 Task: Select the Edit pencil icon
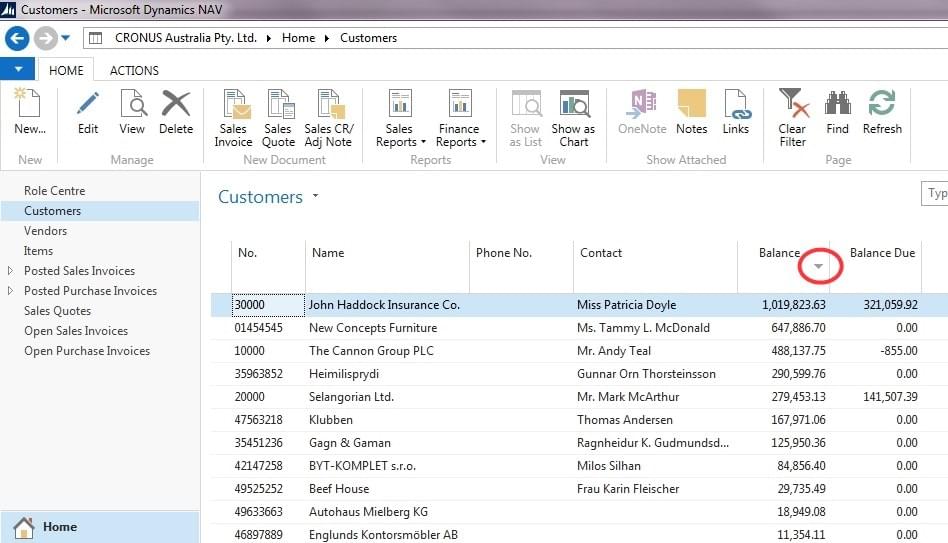click(88, 103)
